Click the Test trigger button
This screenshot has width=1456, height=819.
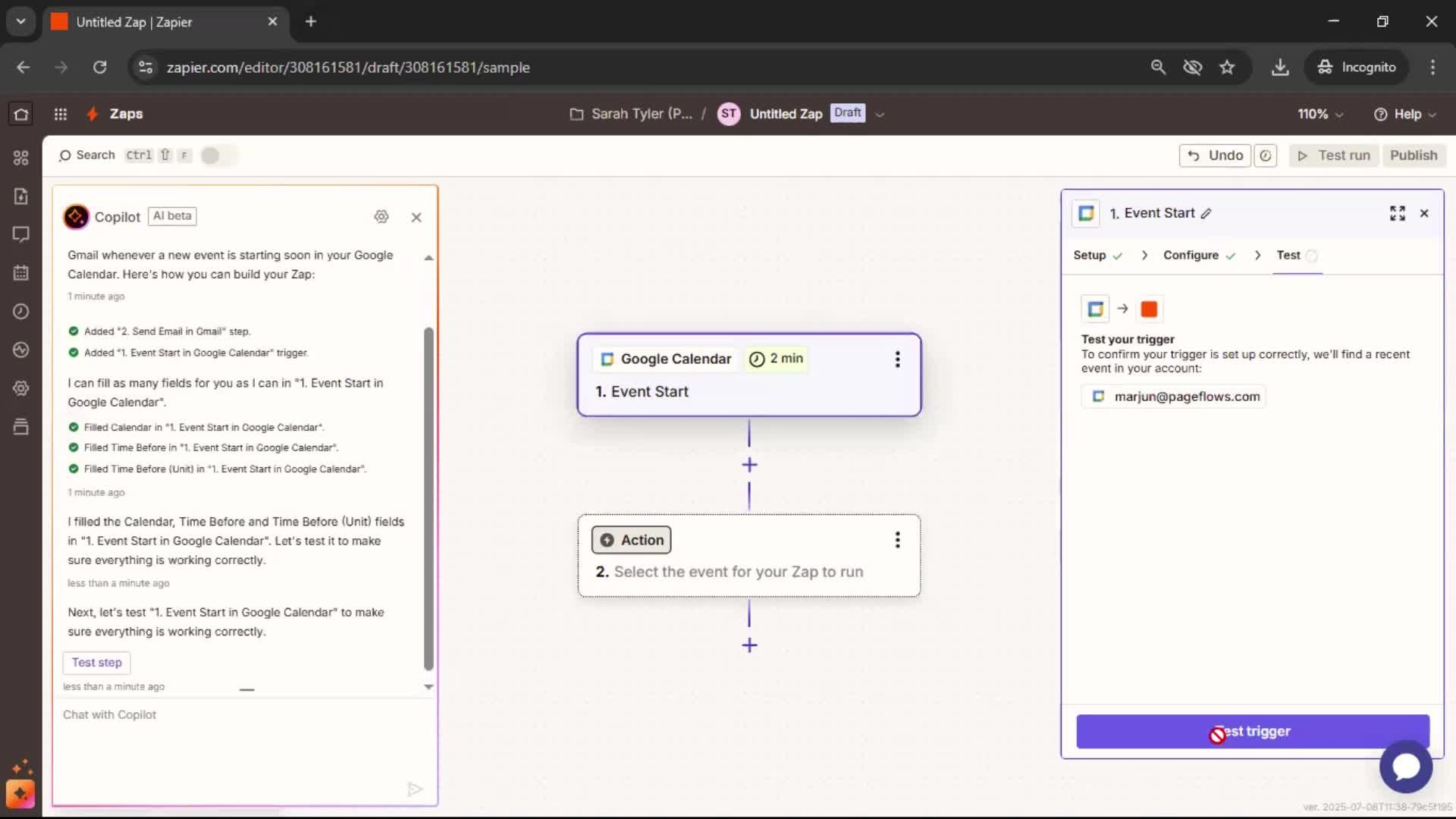(1253, 732)
